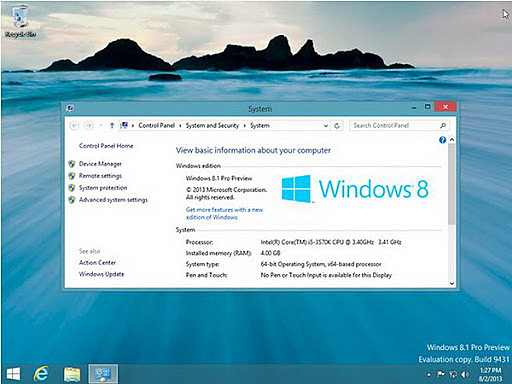Open File Explorer from the taskbar
Image resolution: width=512 pixels, height=384 pixels.
(x=72, y=374)
